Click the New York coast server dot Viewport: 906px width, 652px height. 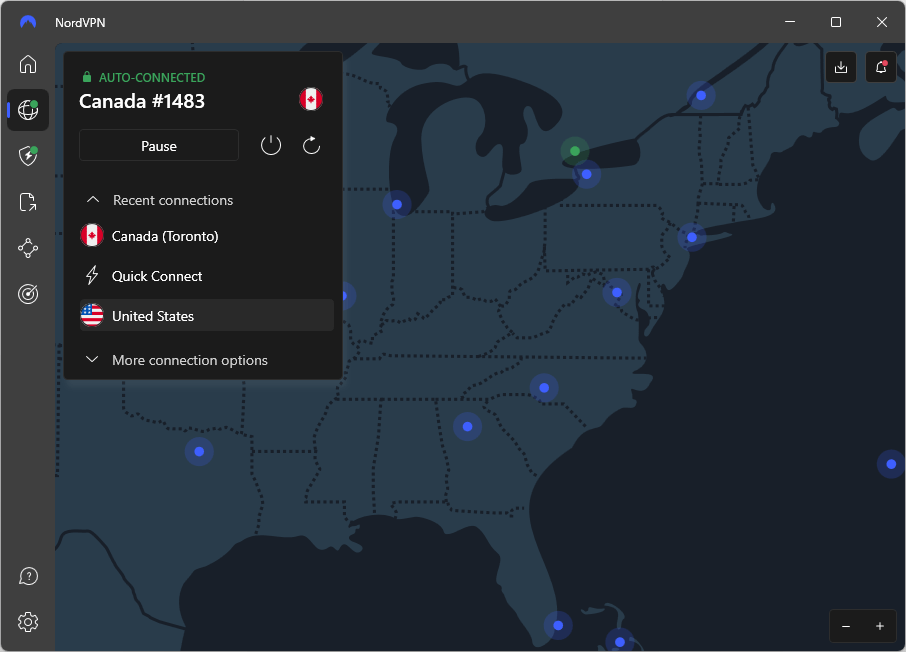point(692,237)
